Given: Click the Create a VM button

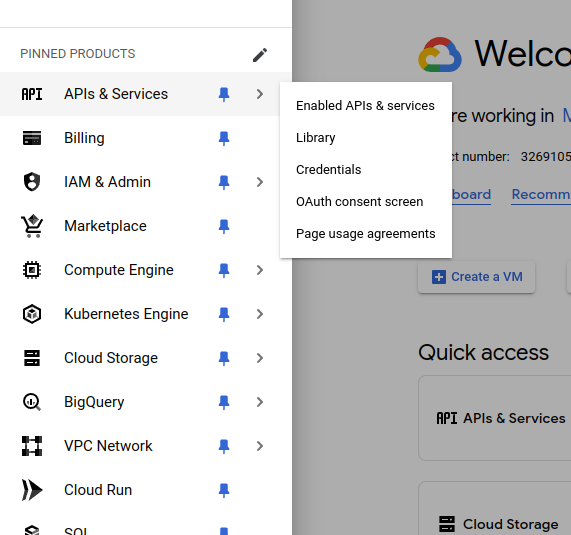Looking at the screenshot, I should (x=477, y=277).
